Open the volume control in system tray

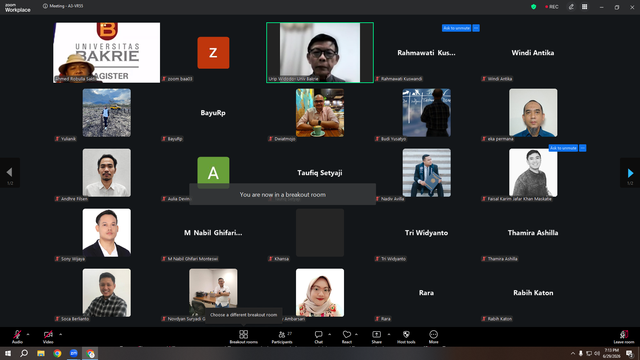click(597, 353)
